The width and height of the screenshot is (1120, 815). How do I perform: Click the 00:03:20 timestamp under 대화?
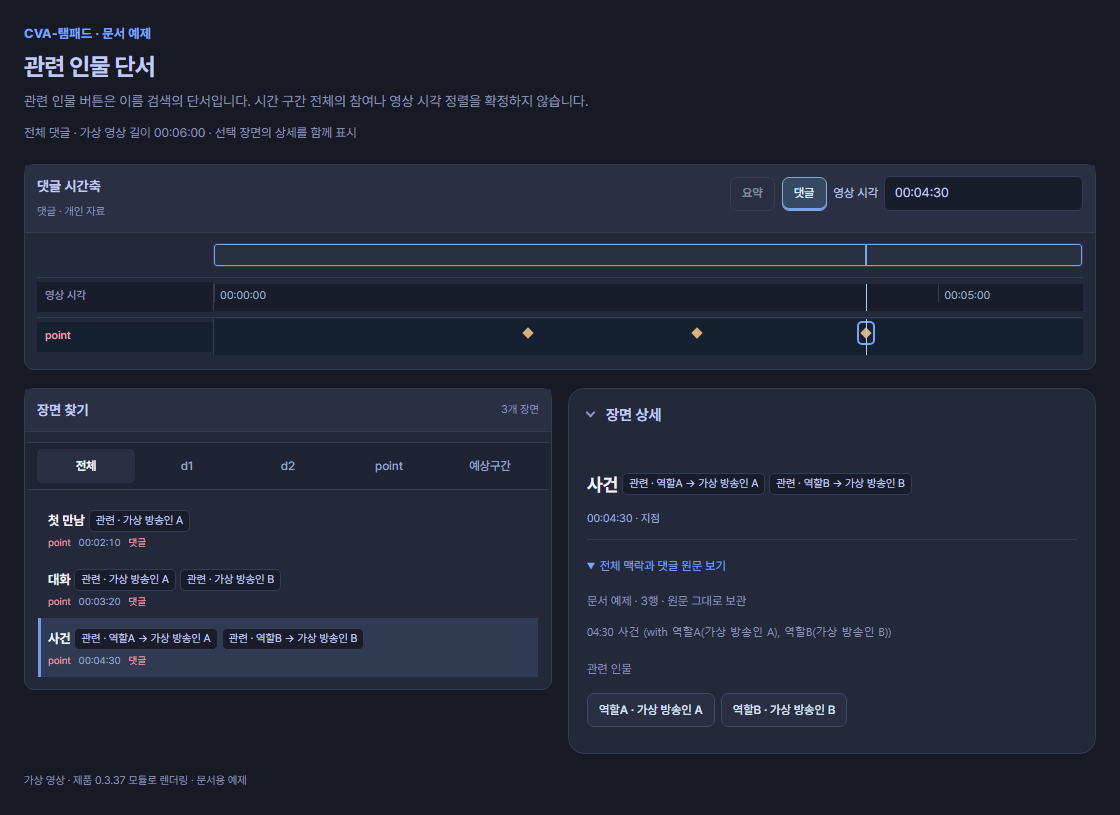tap(99, 601)
